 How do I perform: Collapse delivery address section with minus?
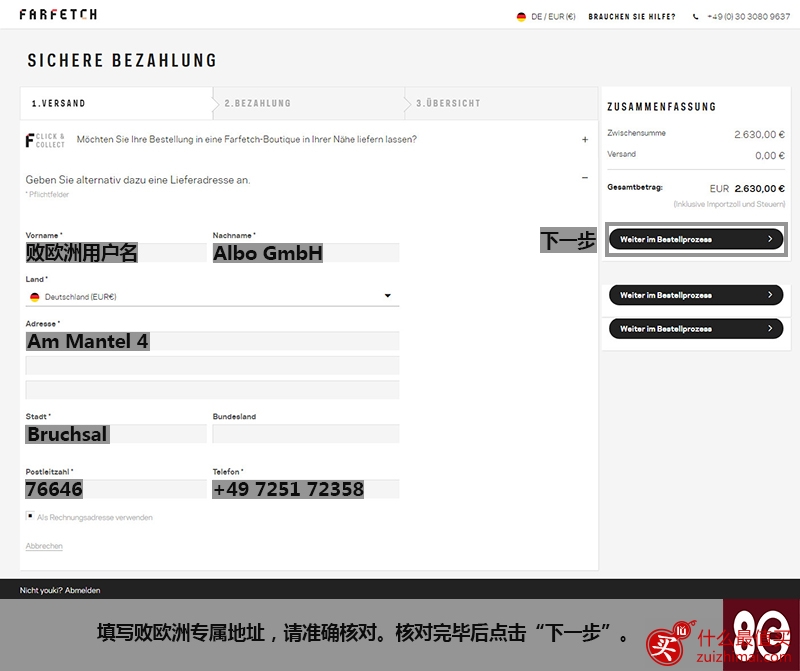point(585,178)
